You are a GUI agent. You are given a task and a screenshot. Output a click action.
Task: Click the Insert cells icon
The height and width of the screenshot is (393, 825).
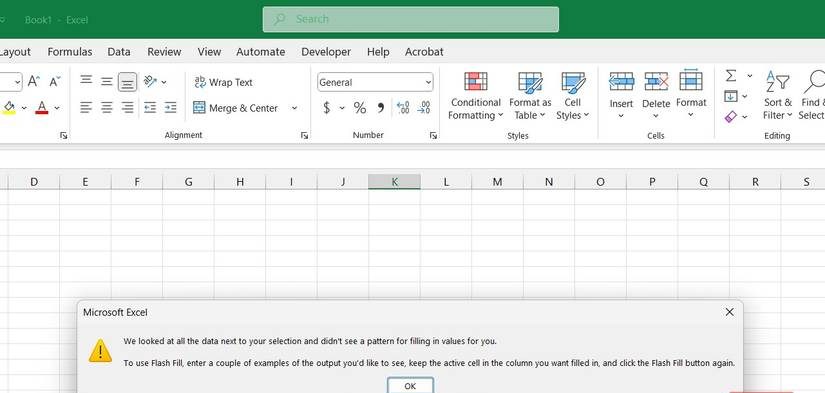tap(621, 82)
